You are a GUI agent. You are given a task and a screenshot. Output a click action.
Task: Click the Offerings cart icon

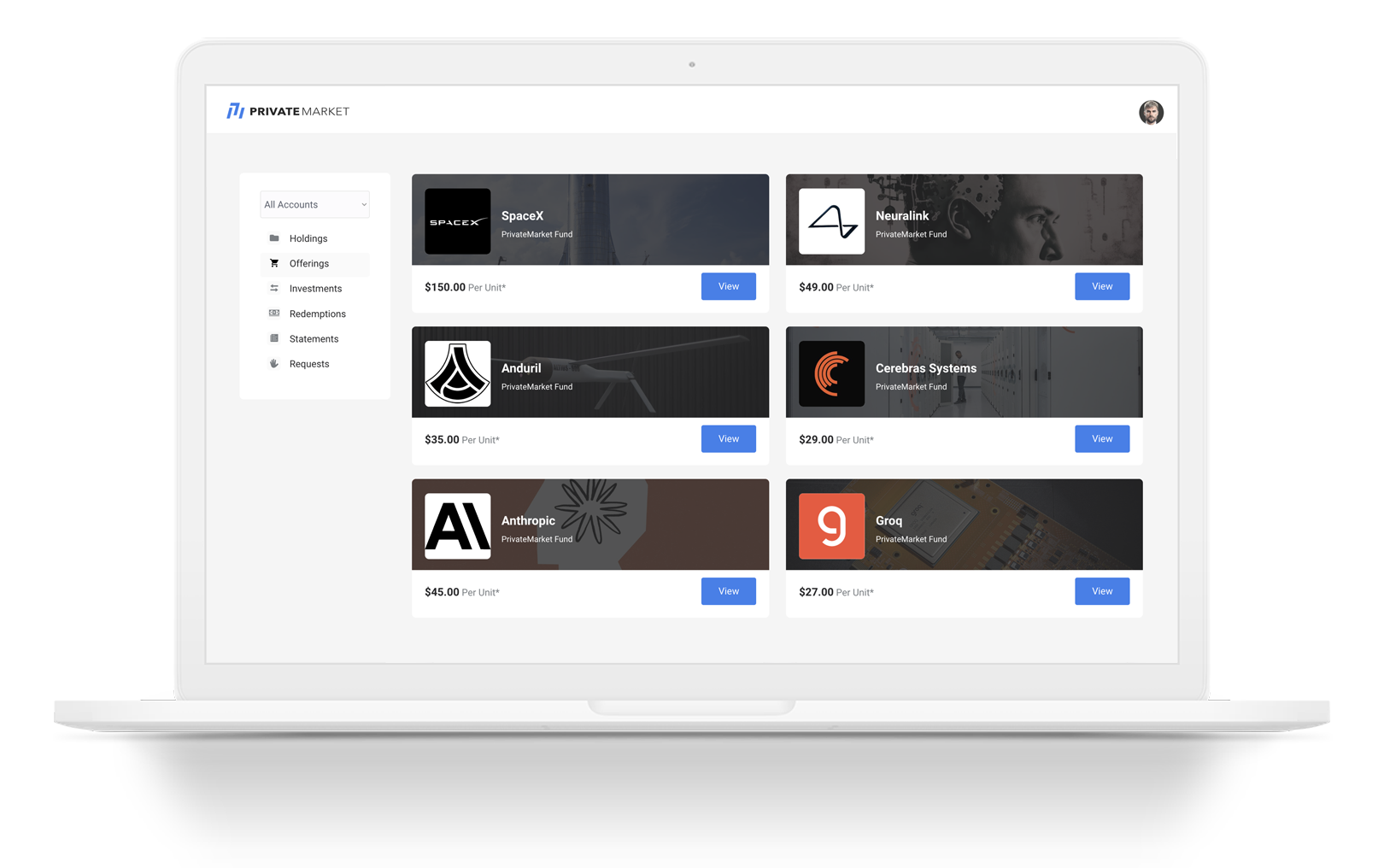pos(274,263)
